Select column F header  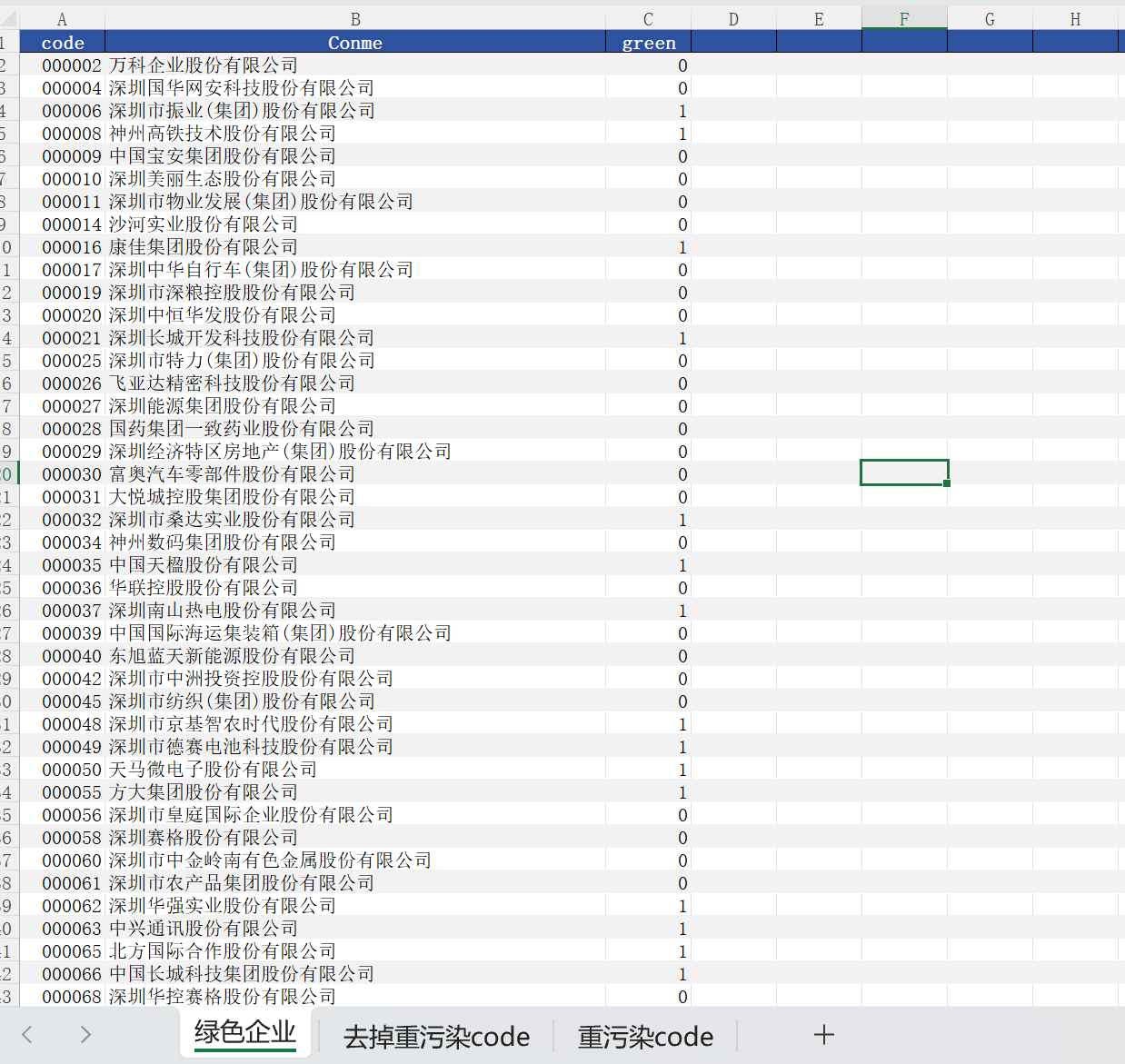click(x=904, y=19)
